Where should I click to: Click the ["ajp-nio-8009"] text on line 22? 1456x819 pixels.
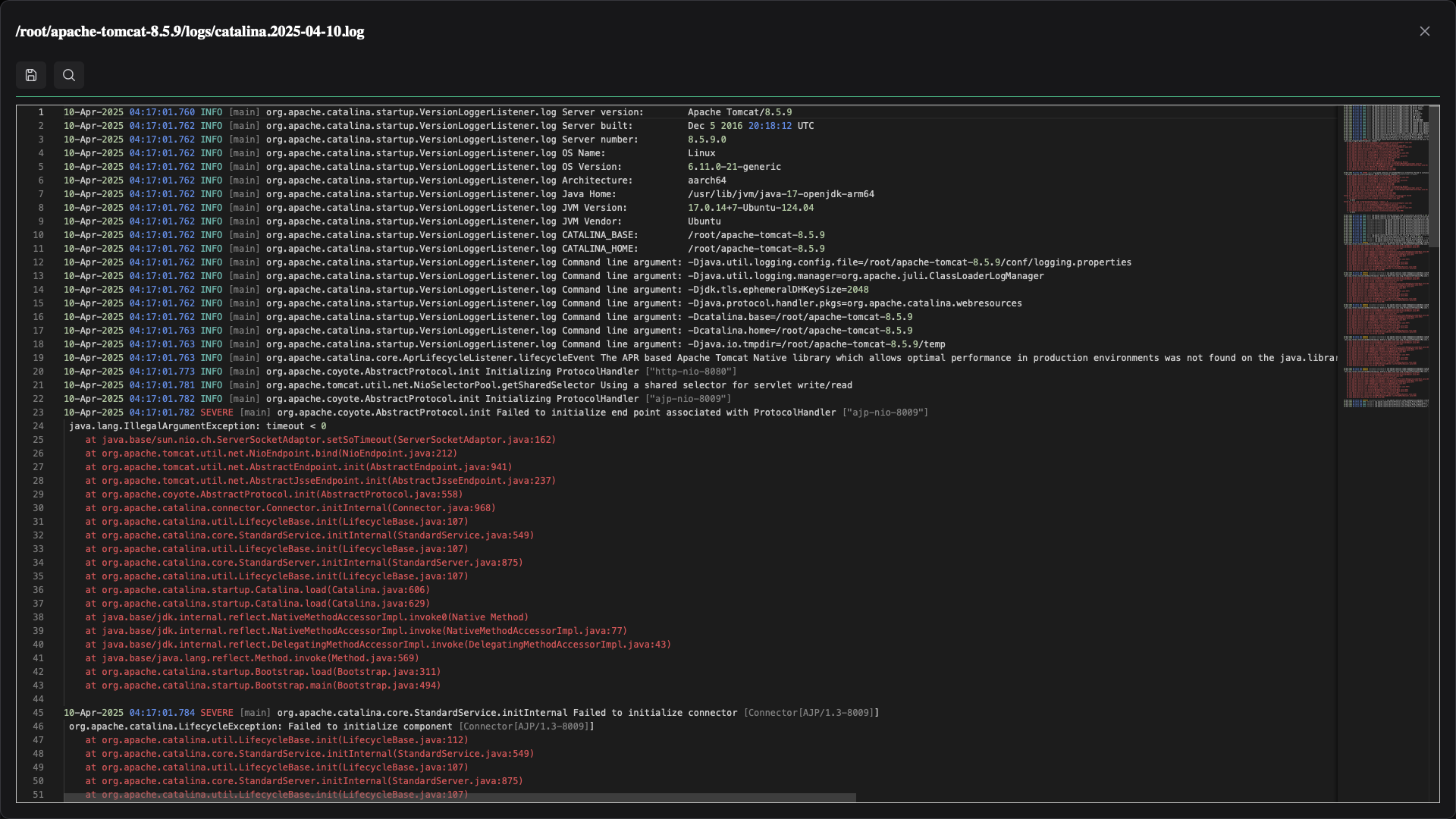pos(688,399)
